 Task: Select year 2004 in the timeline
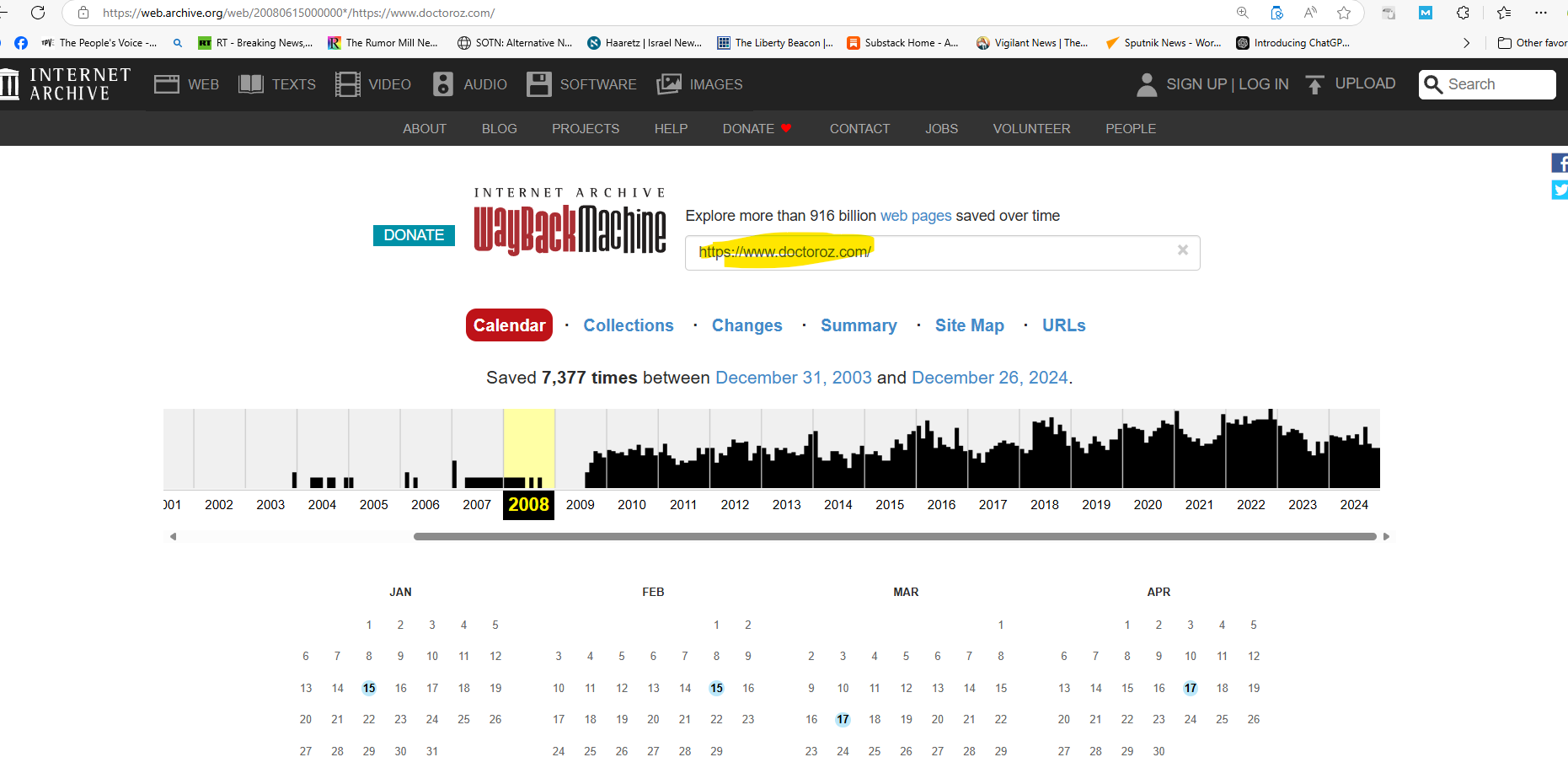pos(322,504)
